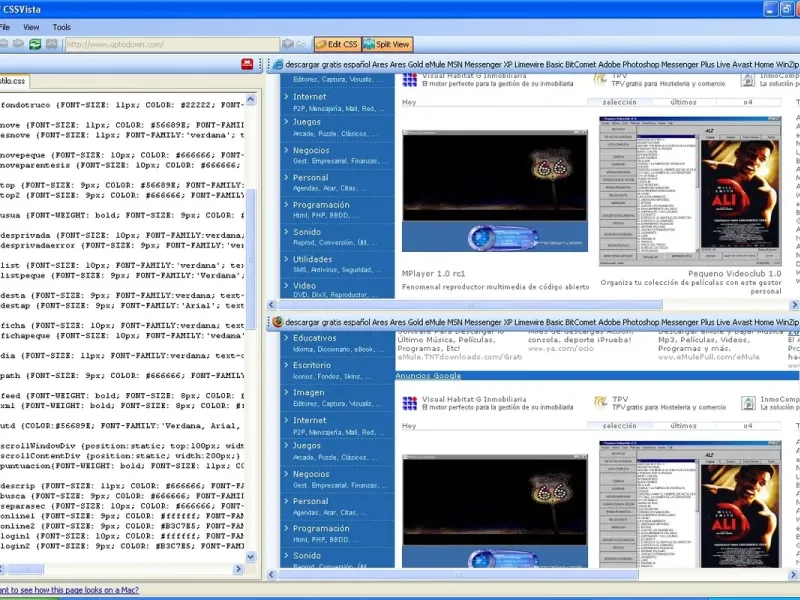
Task: Click the Anuncios Google link
Action: pos(428,376)
